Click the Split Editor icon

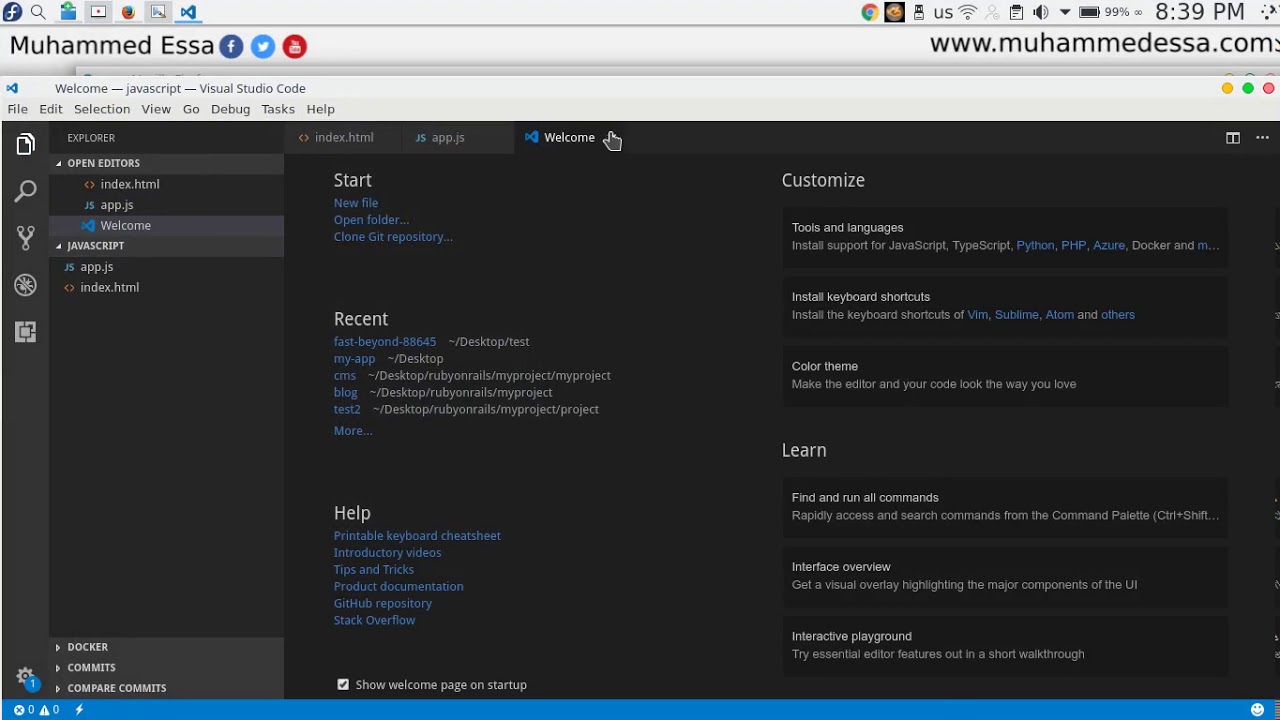click(x=1233, y=138)
